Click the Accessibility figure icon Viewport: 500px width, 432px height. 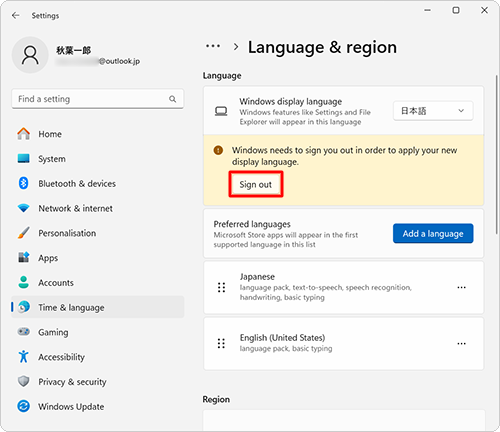click(23, 356)
